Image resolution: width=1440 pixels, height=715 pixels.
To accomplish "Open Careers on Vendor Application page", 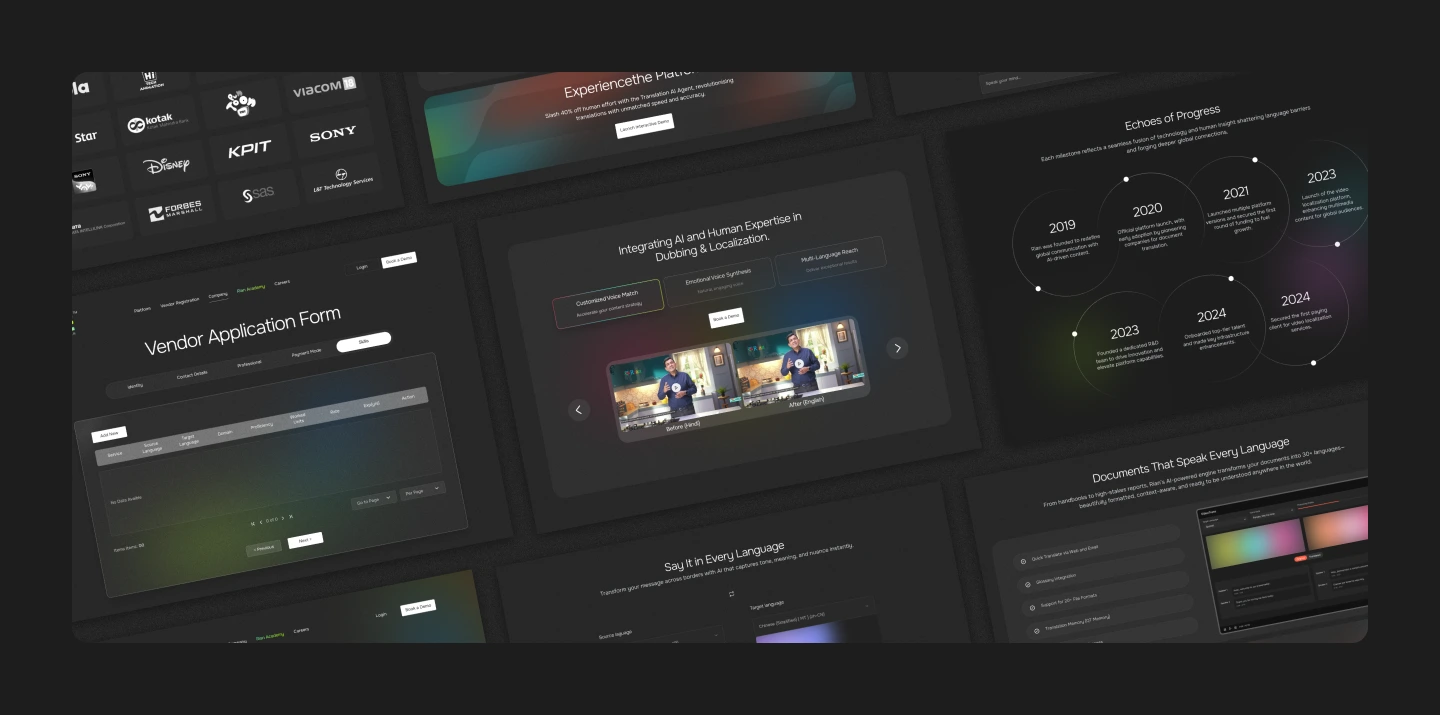I will (x=282, y=283).
